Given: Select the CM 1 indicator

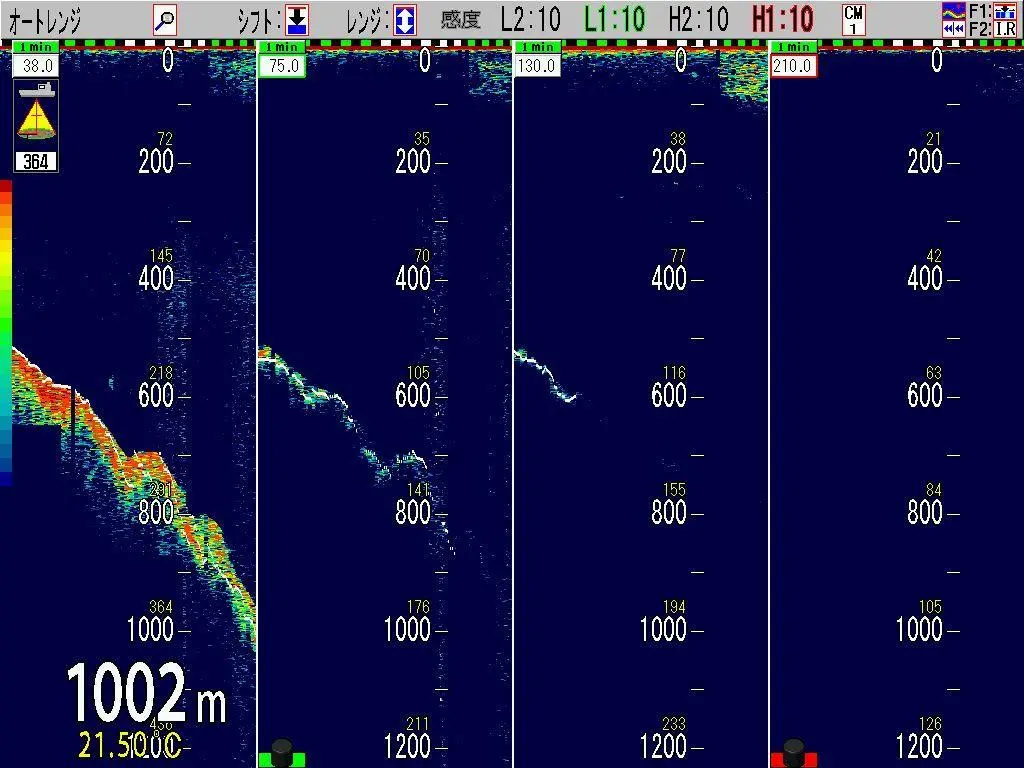Looking at the screenshot, I should [854, 20].
